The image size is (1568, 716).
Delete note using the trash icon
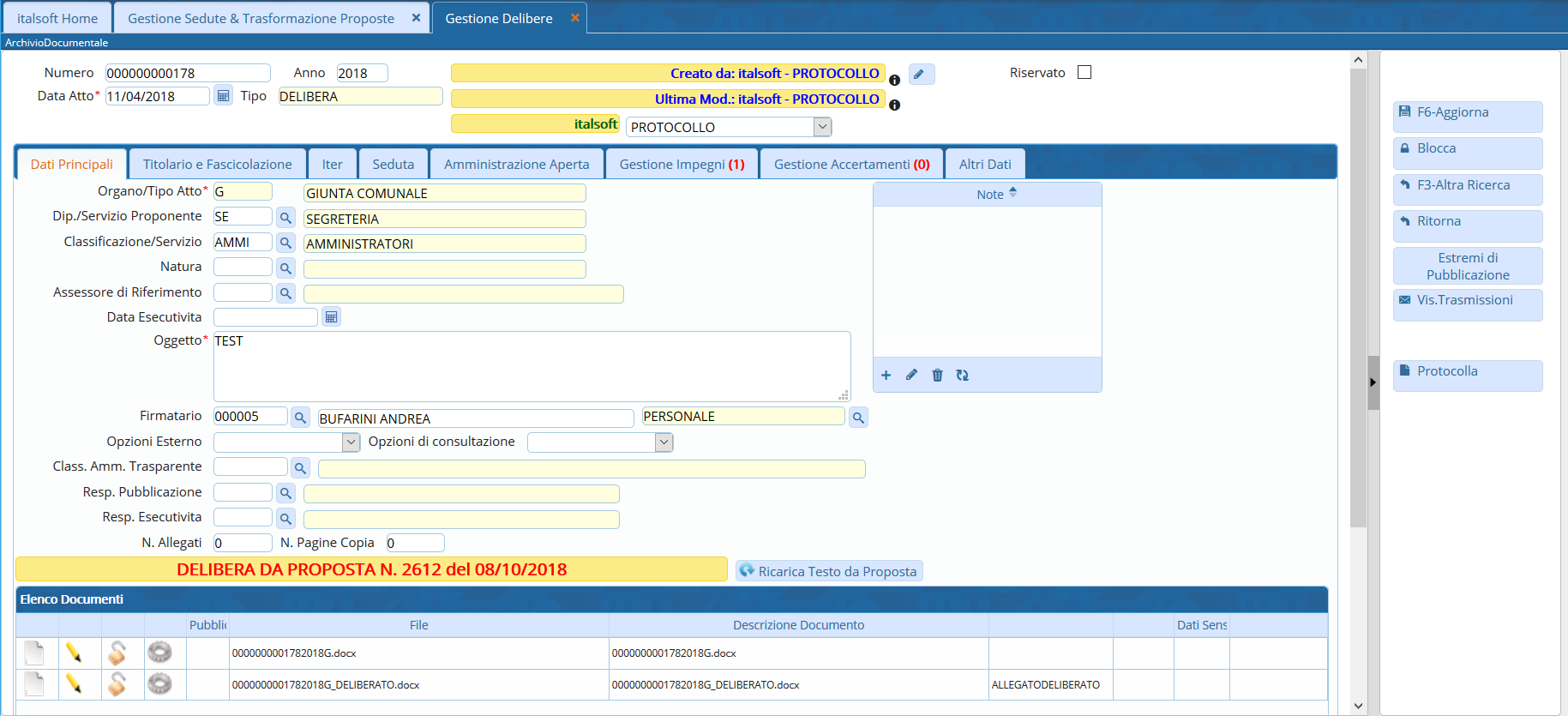tap(937, 376)
